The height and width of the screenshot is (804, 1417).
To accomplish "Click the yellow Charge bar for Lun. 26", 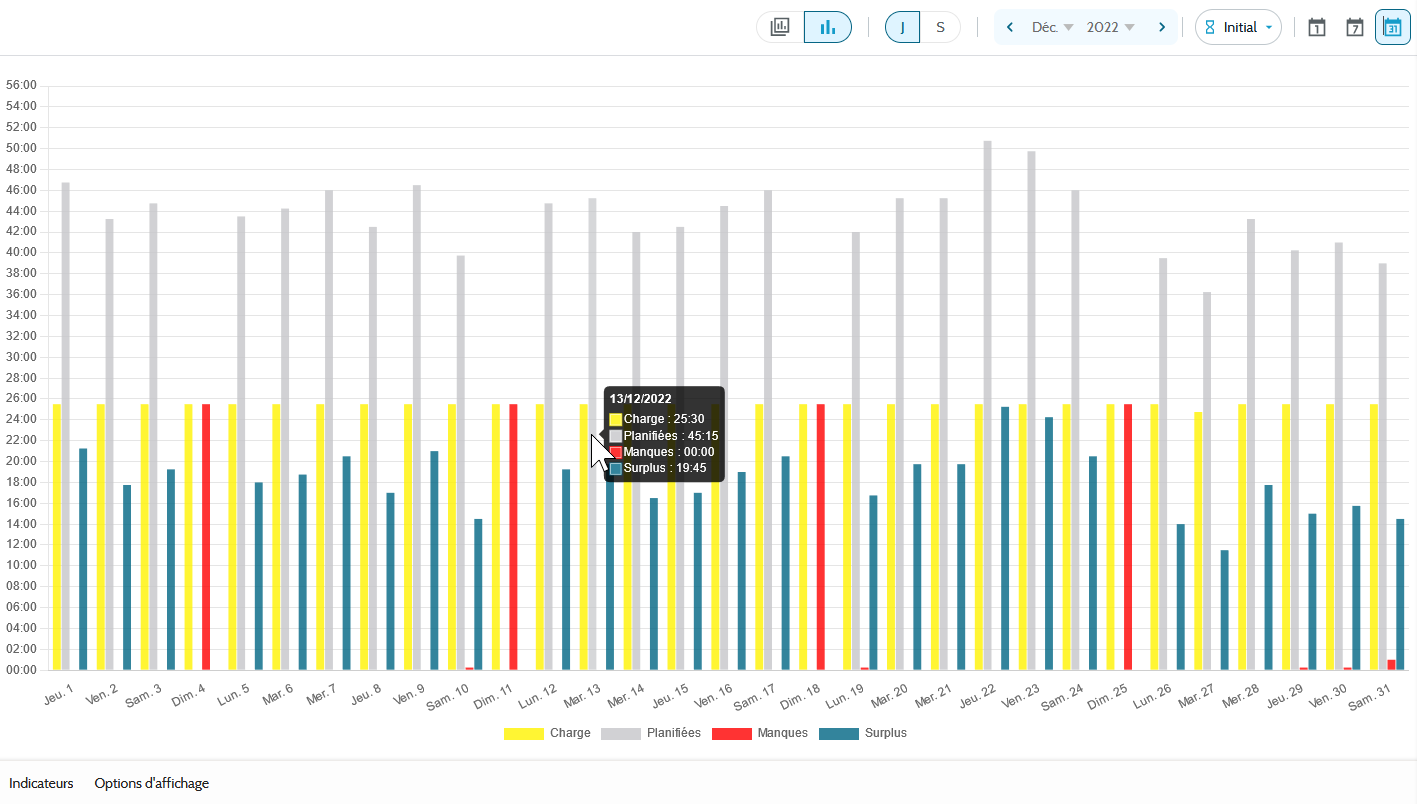I will [x=1154, y=537].
